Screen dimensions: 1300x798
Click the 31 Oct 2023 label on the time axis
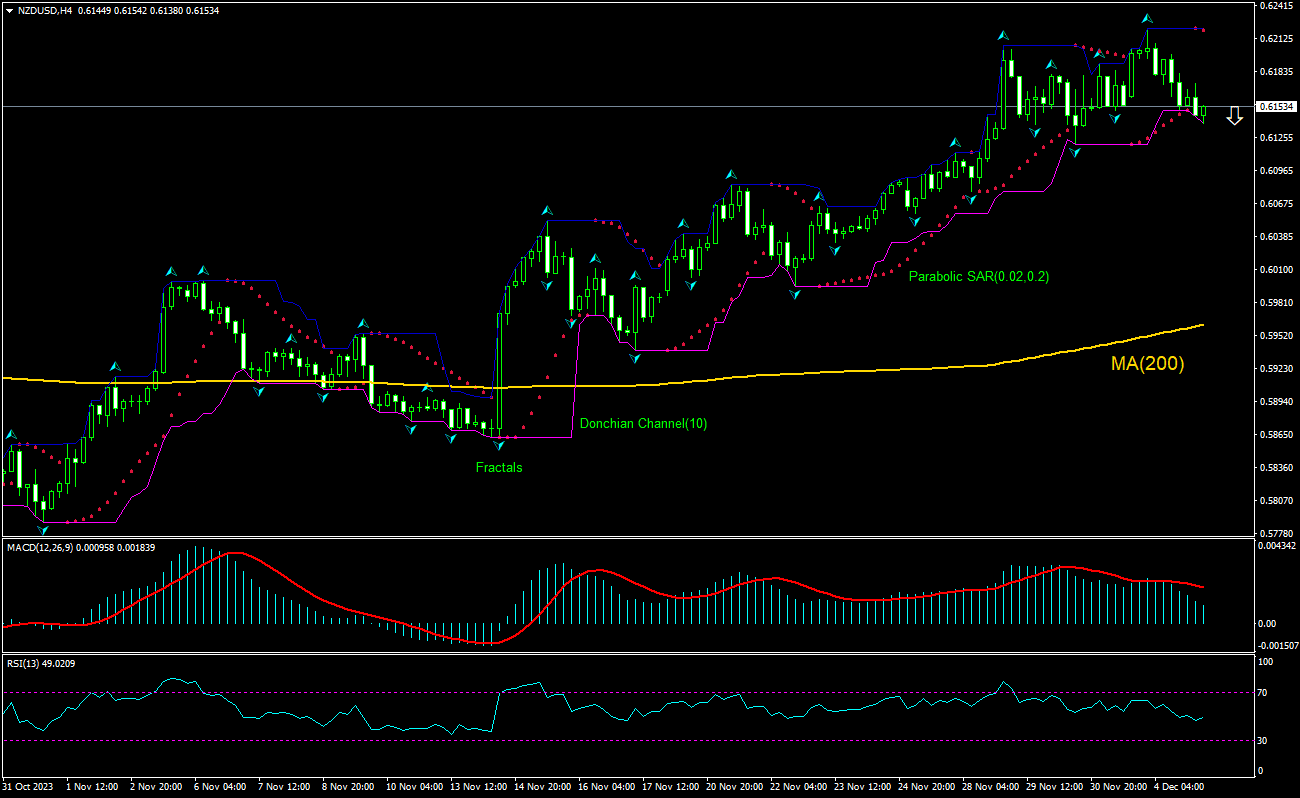pos(28,786)
